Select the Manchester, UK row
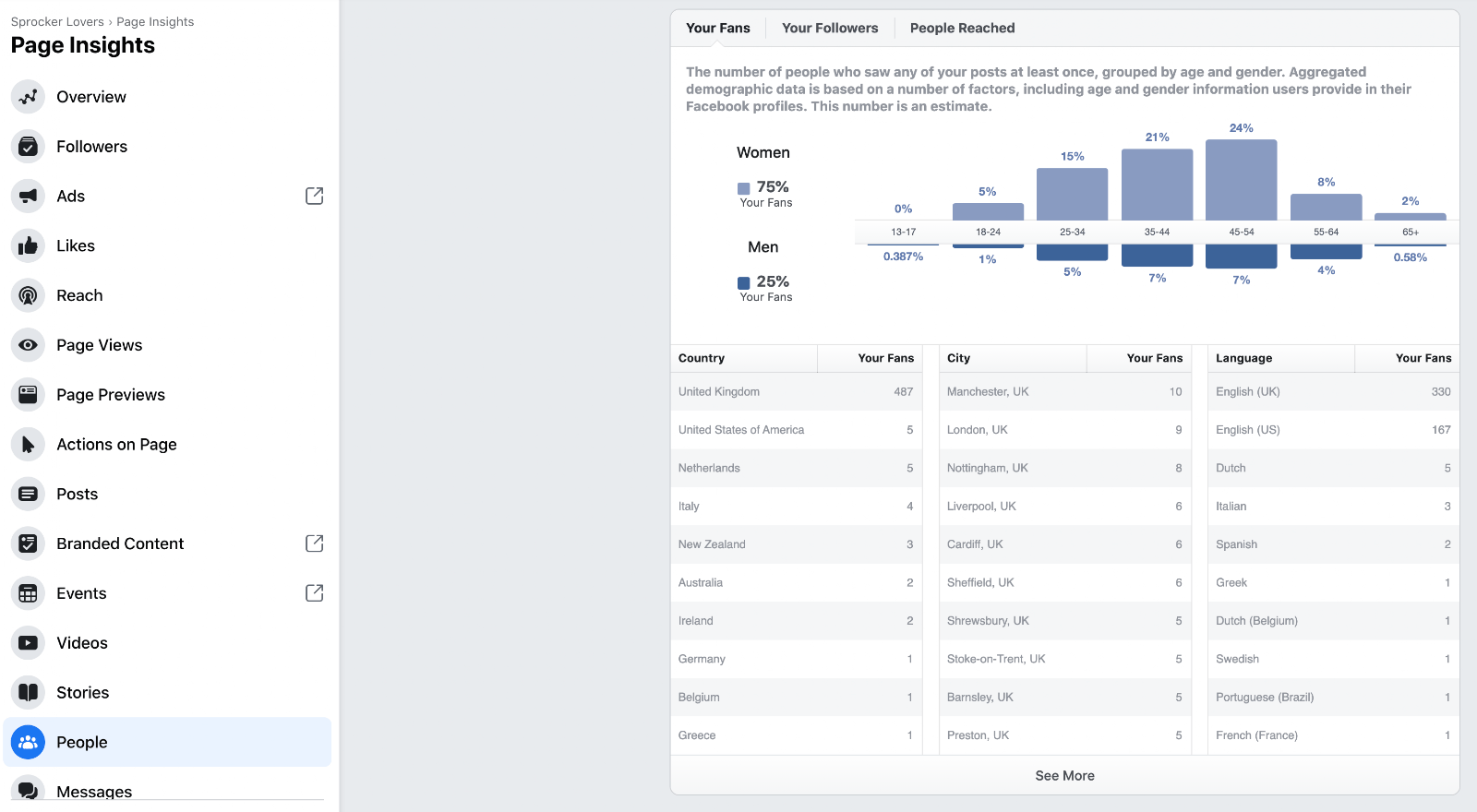Viewport: 1477px width, 812px height. point(1064,391)
